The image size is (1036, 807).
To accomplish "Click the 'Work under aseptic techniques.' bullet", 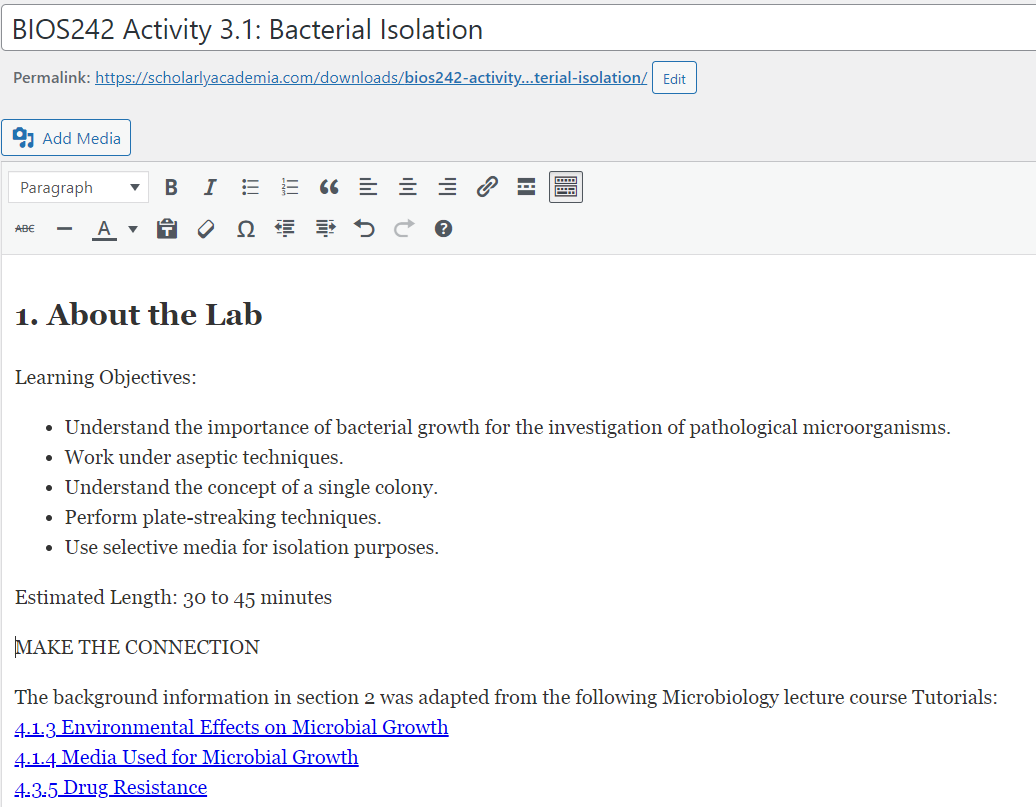I will (x=204, y=457).
